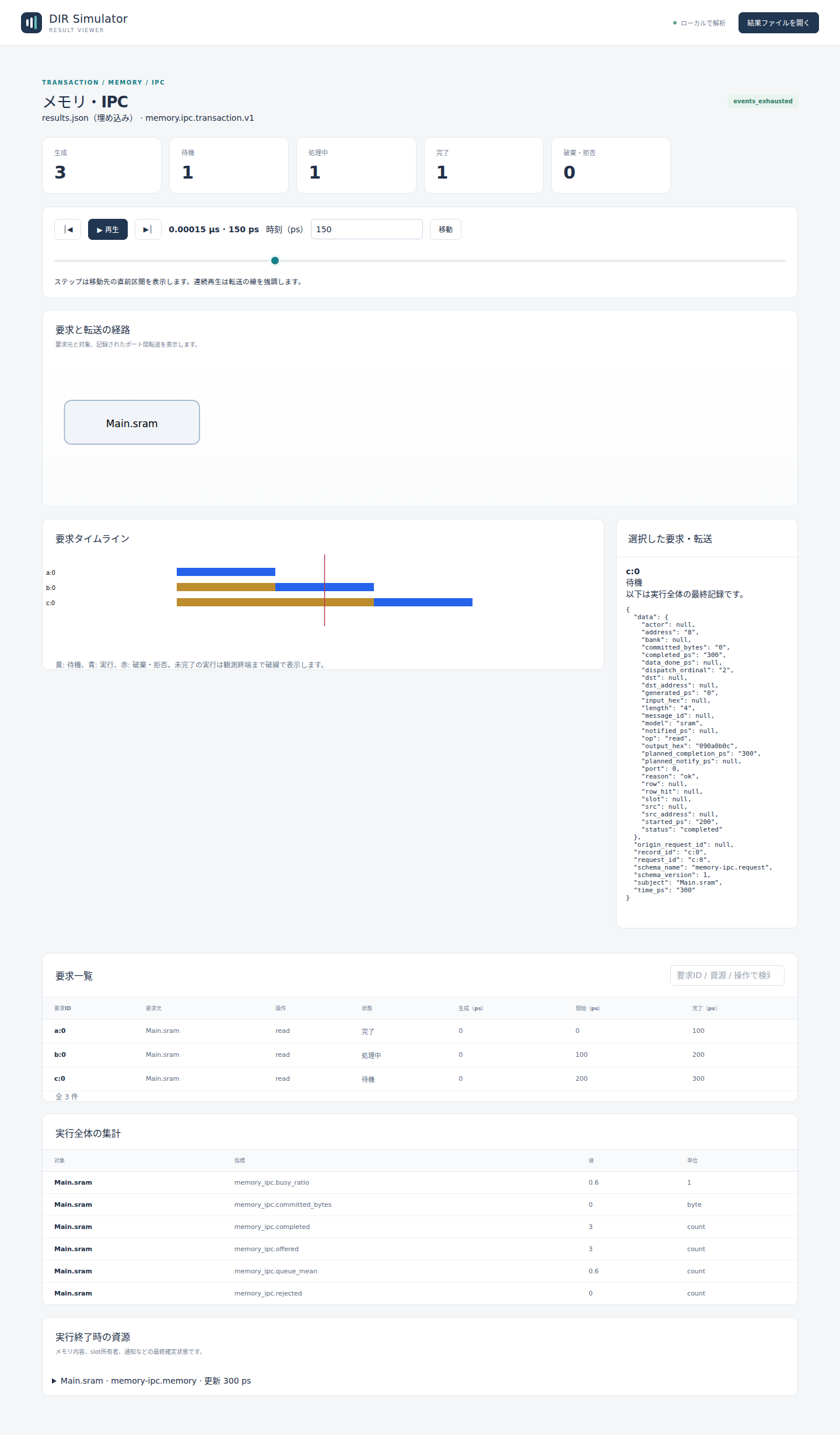Expand the Main.sram memory-ipc.memory resource
The height and width of the screenshot is (1435, 840).
point(152,1381)
